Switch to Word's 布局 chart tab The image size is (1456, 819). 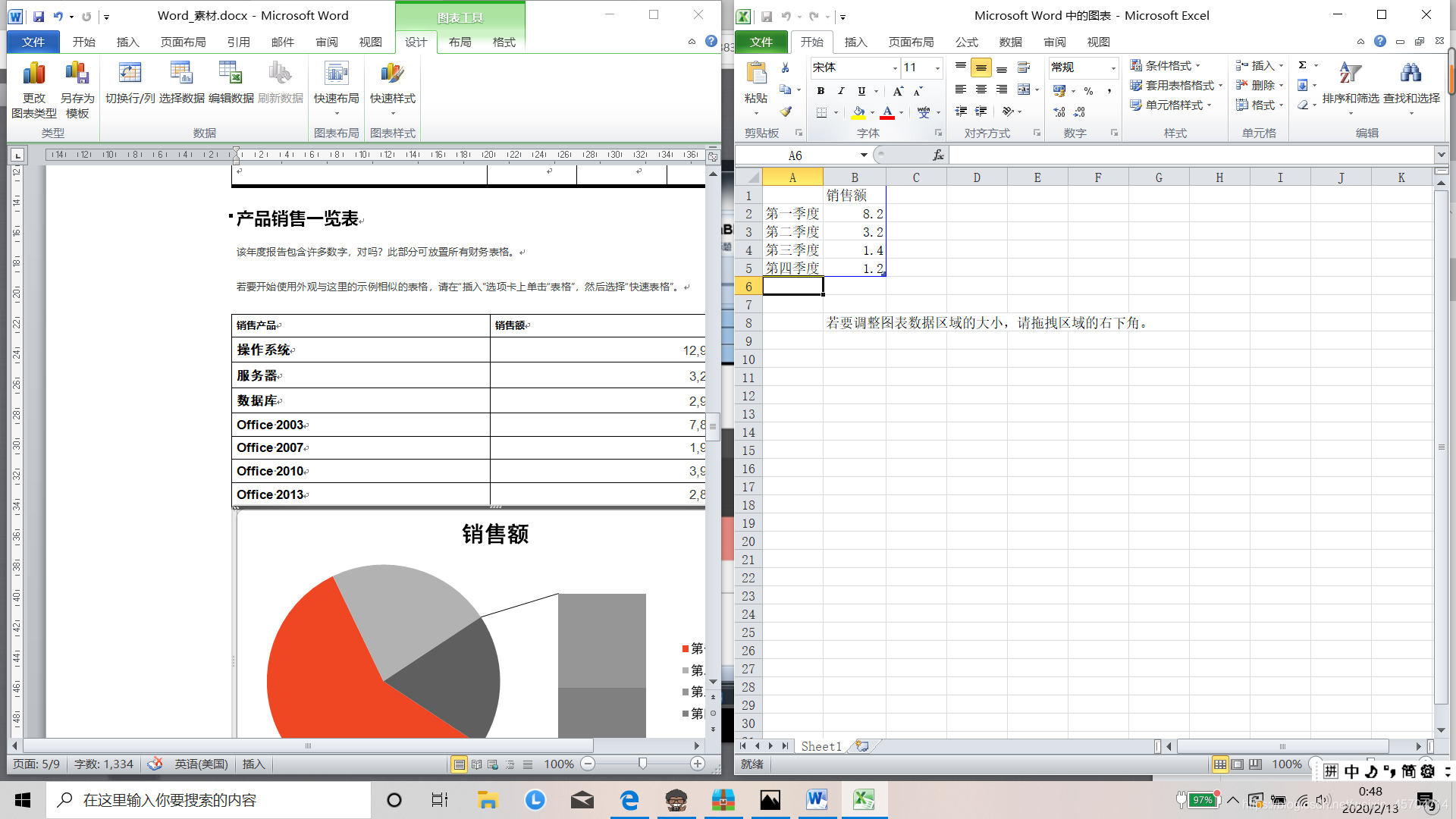pyautogui.click(x=460, y=42)
